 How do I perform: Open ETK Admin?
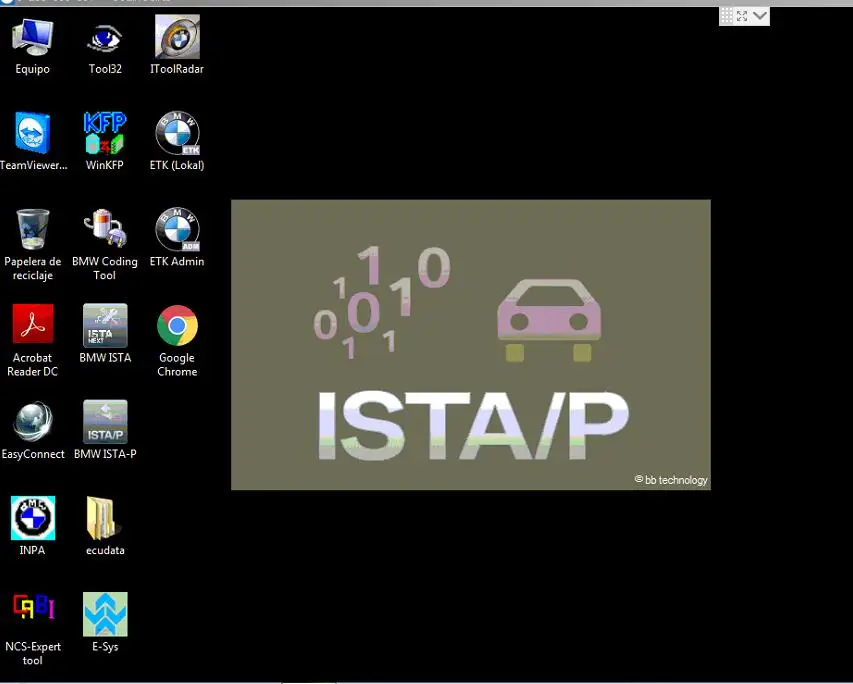tap(176, 230)
